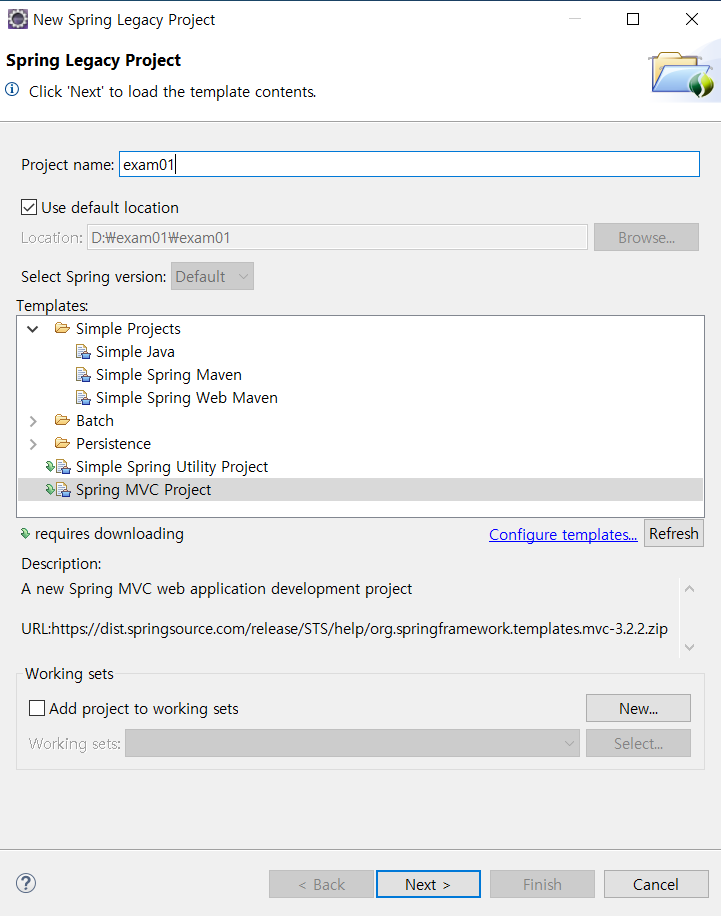Open the Working sets combo box
This screenshot has width=721, height=916.
pos(352,743)
